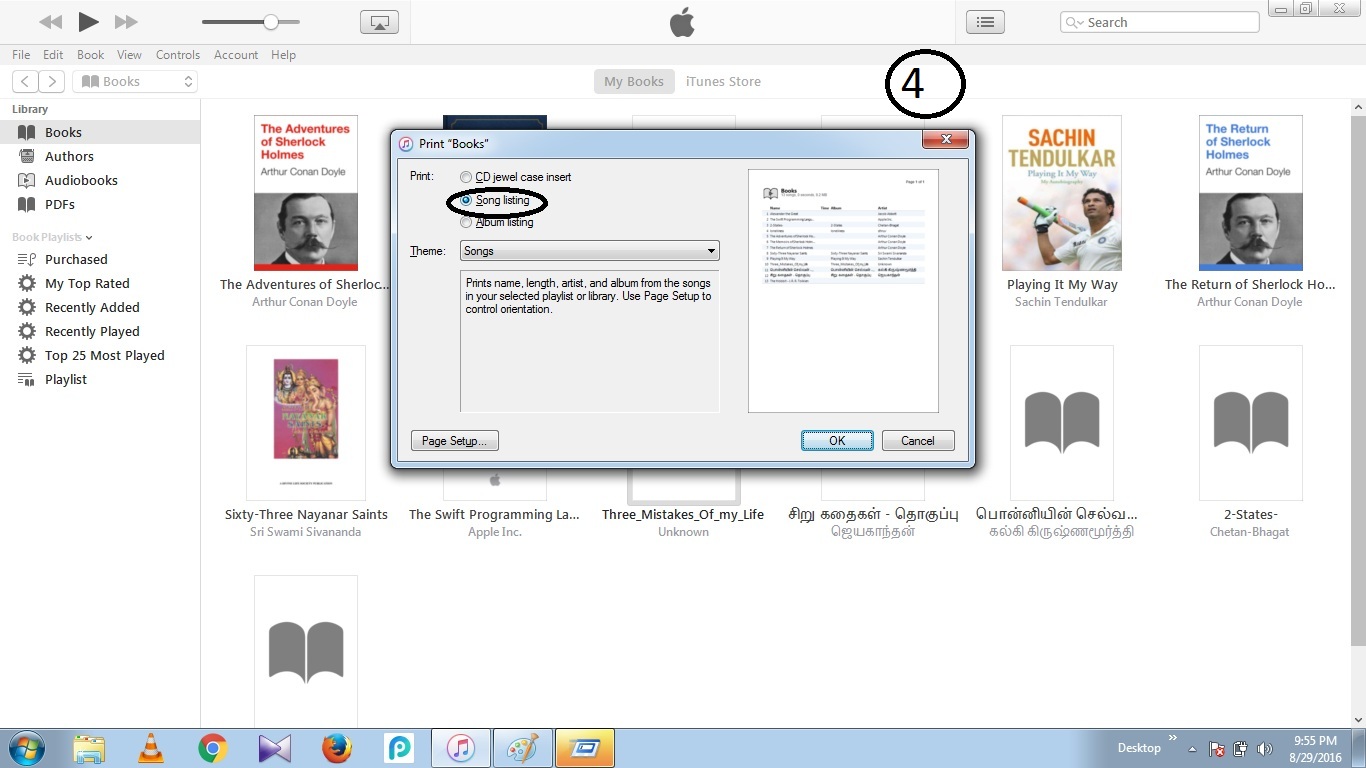The image size is (1366, 768).
Task: Show hidden icons arrow in the system tray
Action: pyautogui.click(x=1192, y=749)
